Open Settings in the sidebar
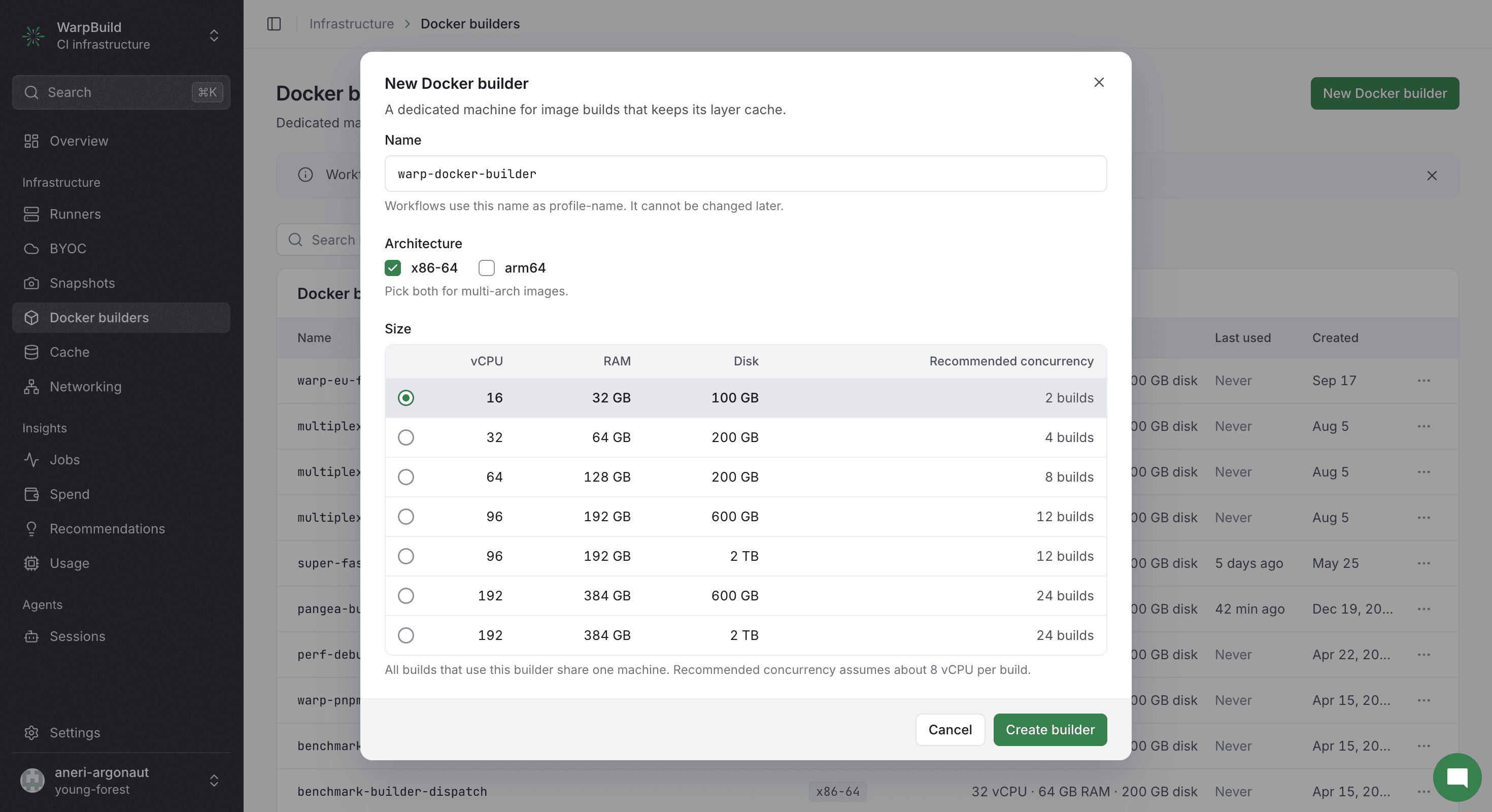1492x812 pixels. click(121, 733)
